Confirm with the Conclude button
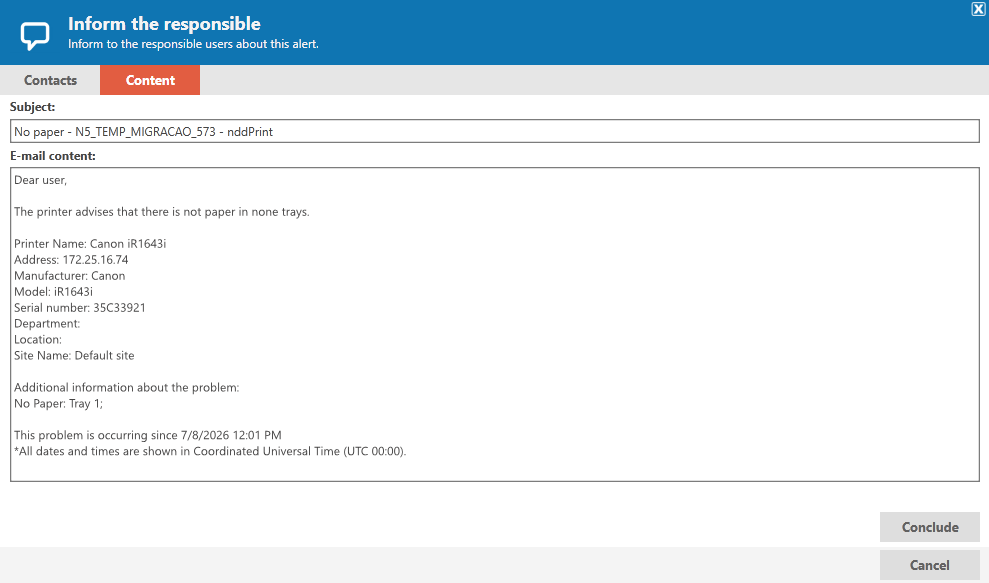 coord(930,527)
